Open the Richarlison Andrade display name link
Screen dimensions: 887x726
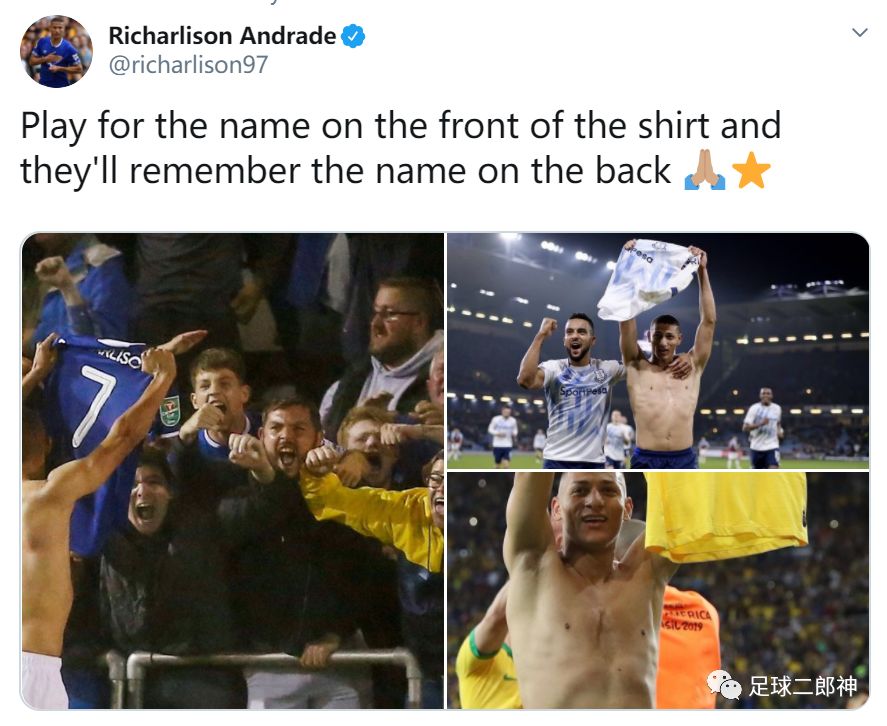point(222,36)
